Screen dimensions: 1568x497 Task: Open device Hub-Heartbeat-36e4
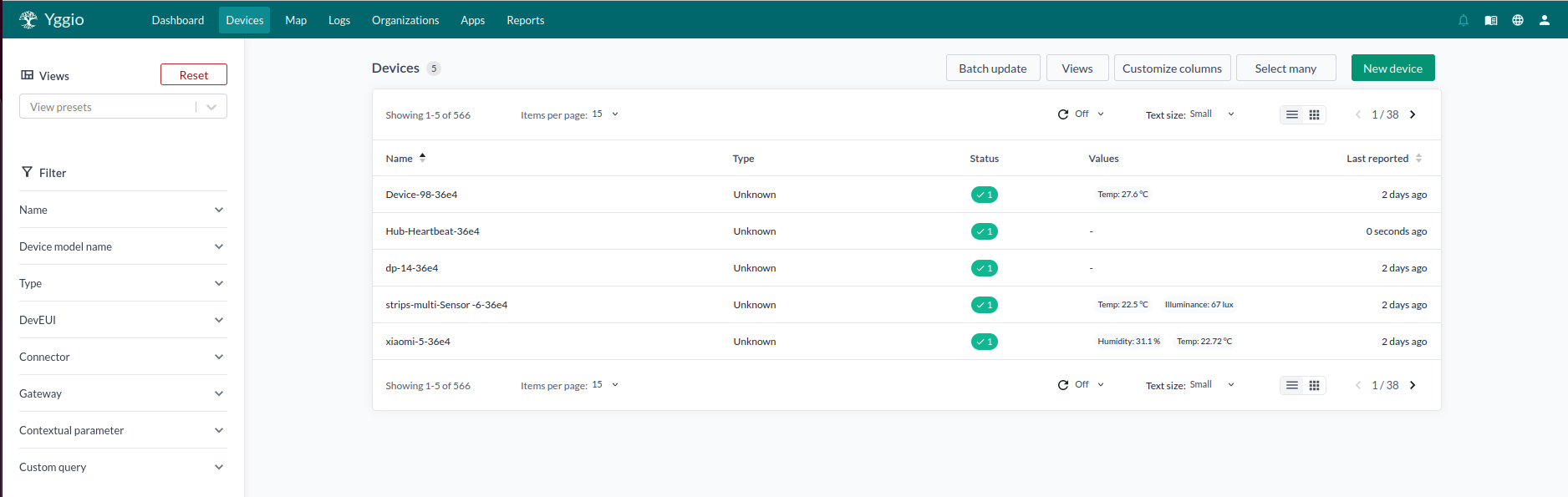coord(432,231)
